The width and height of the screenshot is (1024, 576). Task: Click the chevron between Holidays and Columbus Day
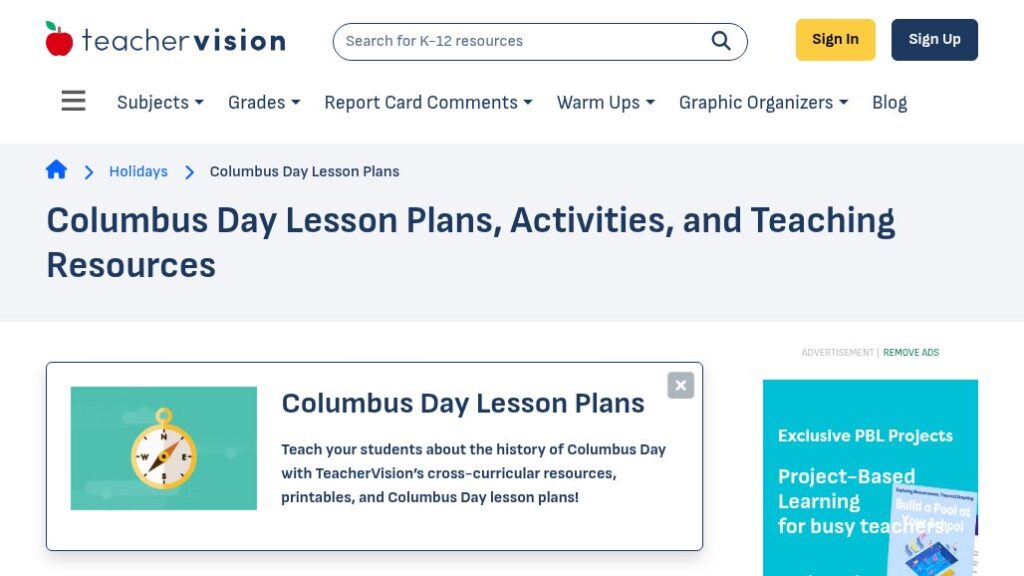189,172
